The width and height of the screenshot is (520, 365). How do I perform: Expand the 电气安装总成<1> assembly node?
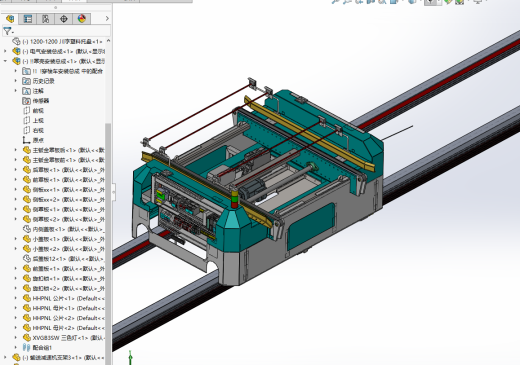pos(5,51)
